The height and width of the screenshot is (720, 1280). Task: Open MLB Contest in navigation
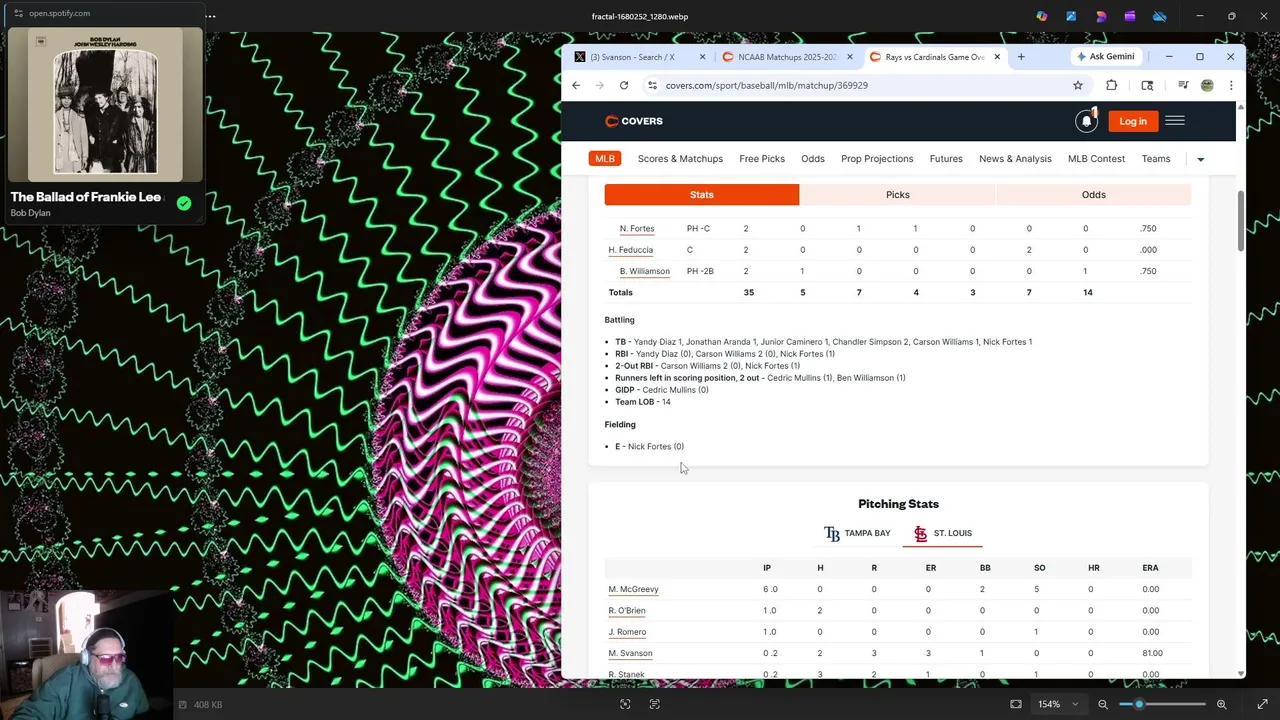tap(1096, 159)
